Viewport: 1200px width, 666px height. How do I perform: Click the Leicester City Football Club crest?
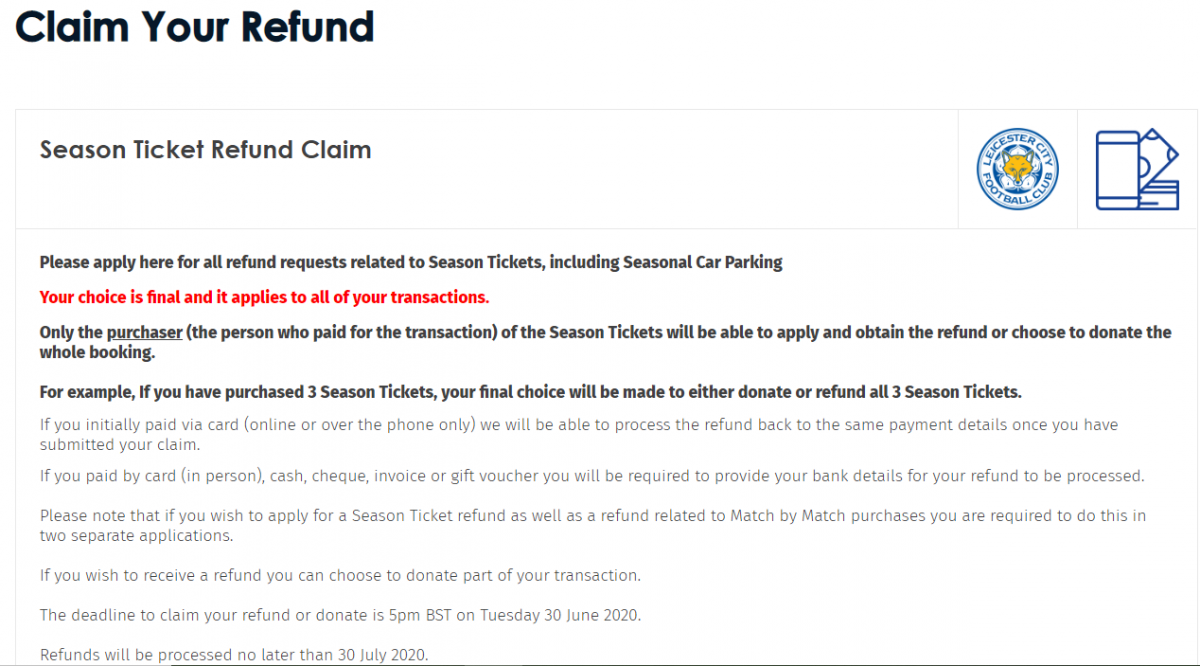point(1017,169)
